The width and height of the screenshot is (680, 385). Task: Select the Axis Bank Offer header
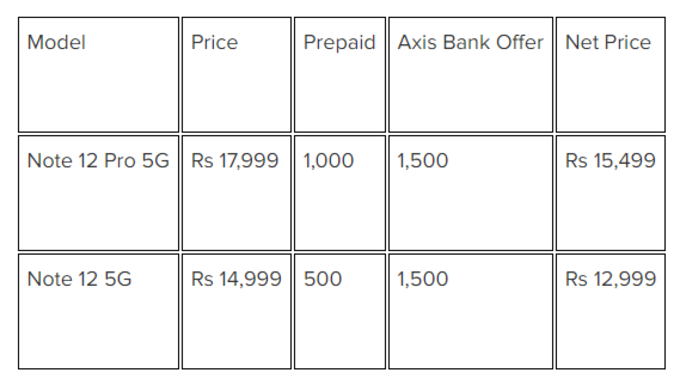tap(471, 75)
